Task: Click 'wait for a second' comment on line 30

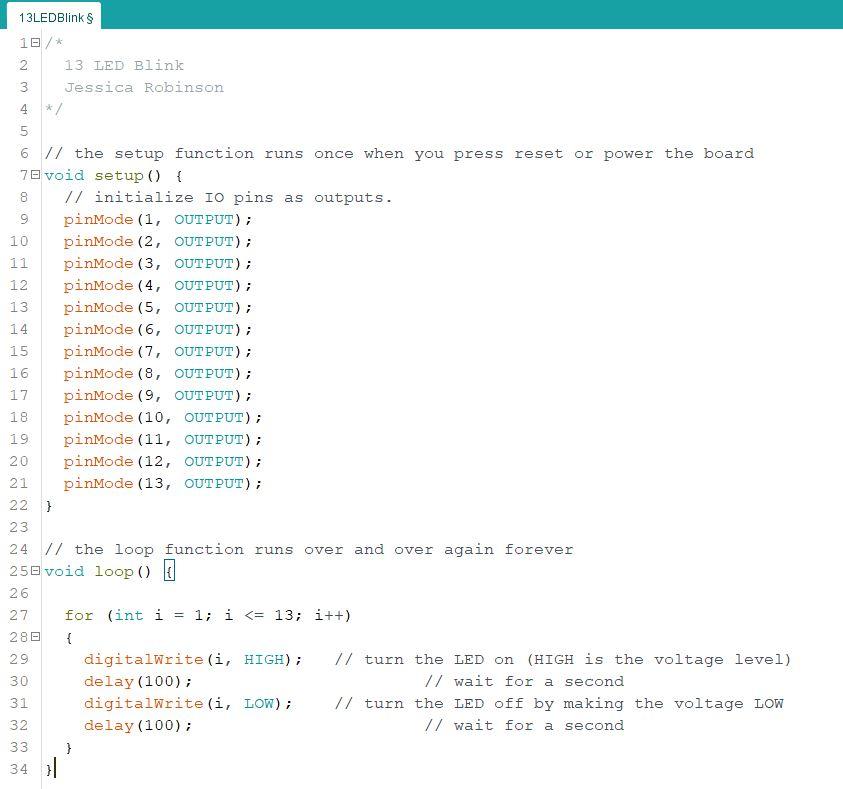Action: (x=524, y=682)
